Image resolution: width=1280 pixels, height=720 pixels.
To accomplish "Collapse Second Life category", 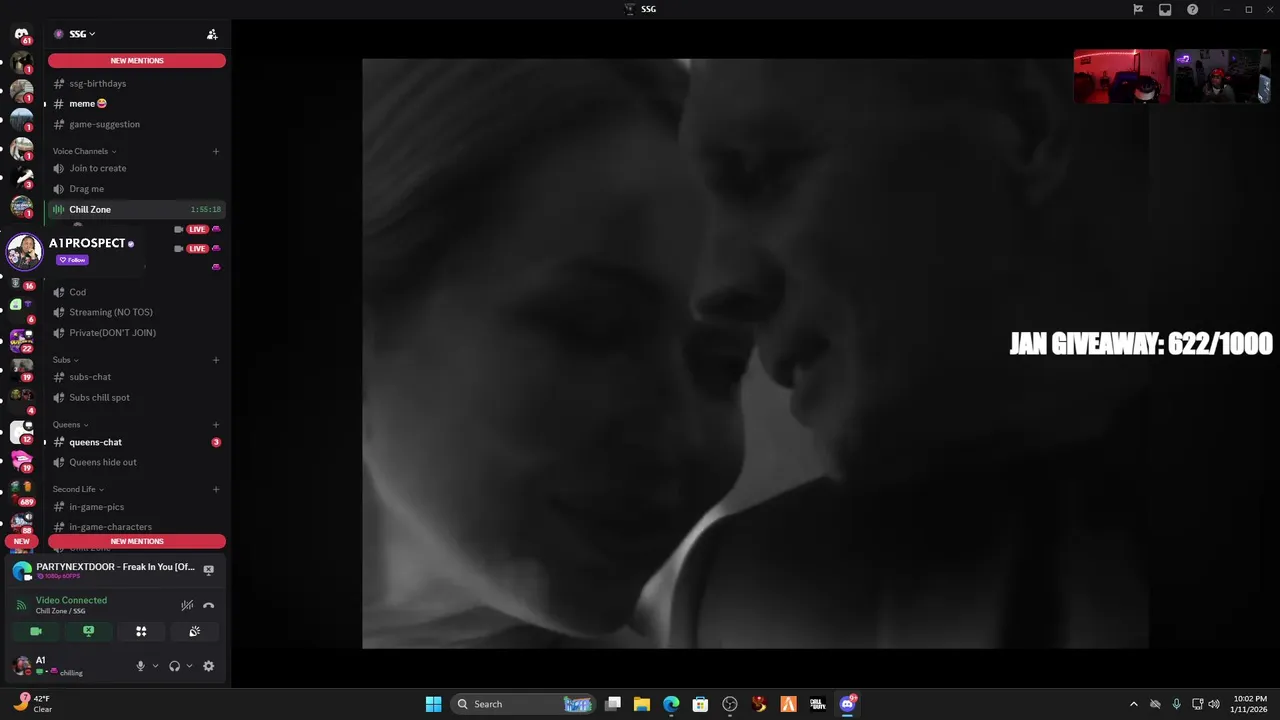I will click(78, 489).
